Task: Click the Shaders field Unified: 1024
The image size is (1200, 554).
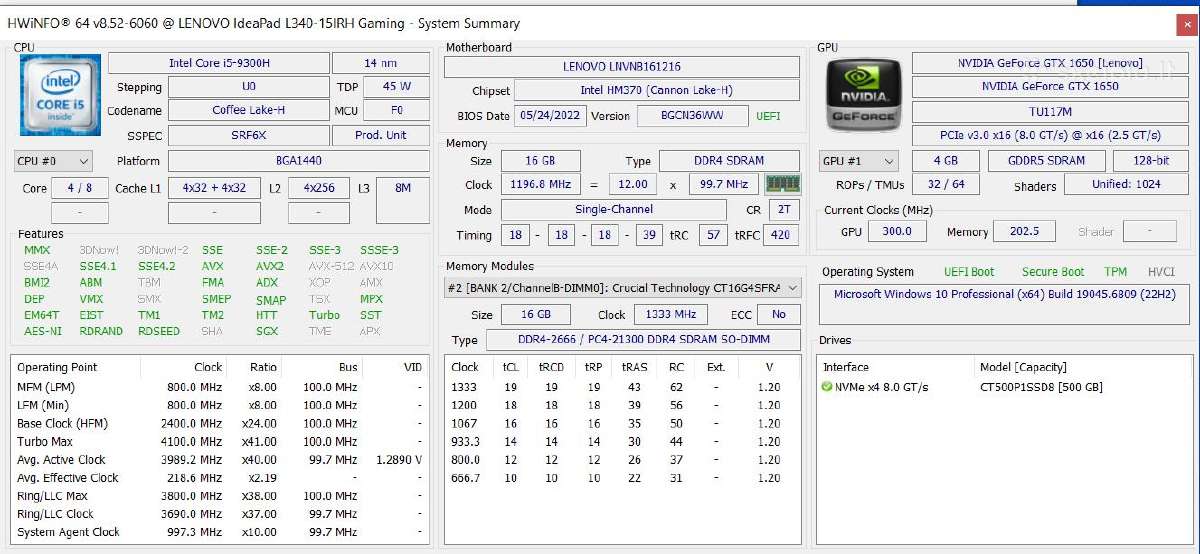Action: point(1126,185)
